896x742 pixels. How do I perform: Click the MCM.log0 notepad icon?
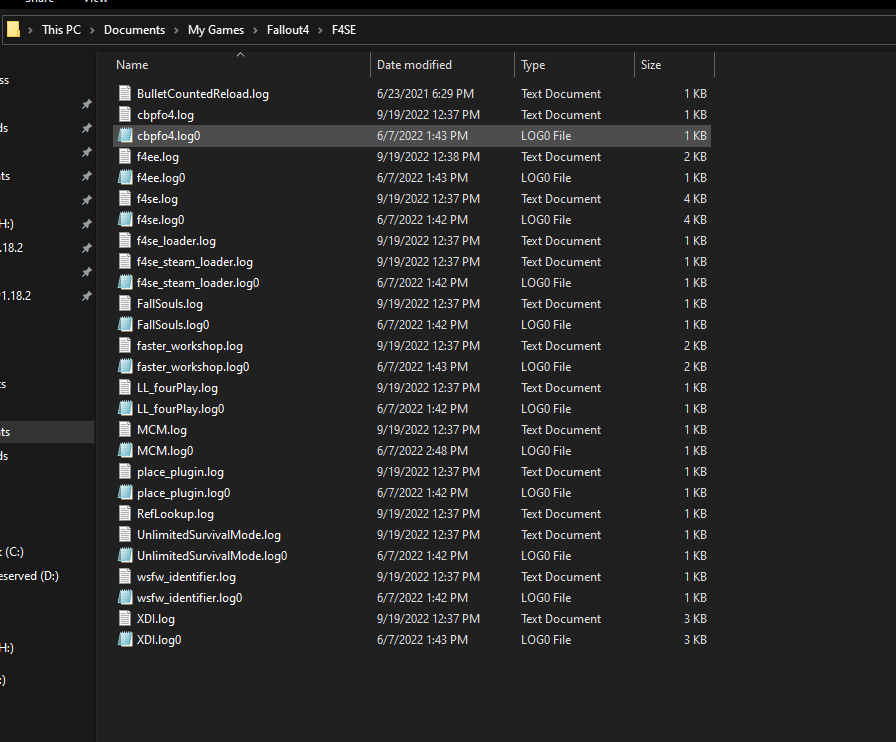point(125,450)
